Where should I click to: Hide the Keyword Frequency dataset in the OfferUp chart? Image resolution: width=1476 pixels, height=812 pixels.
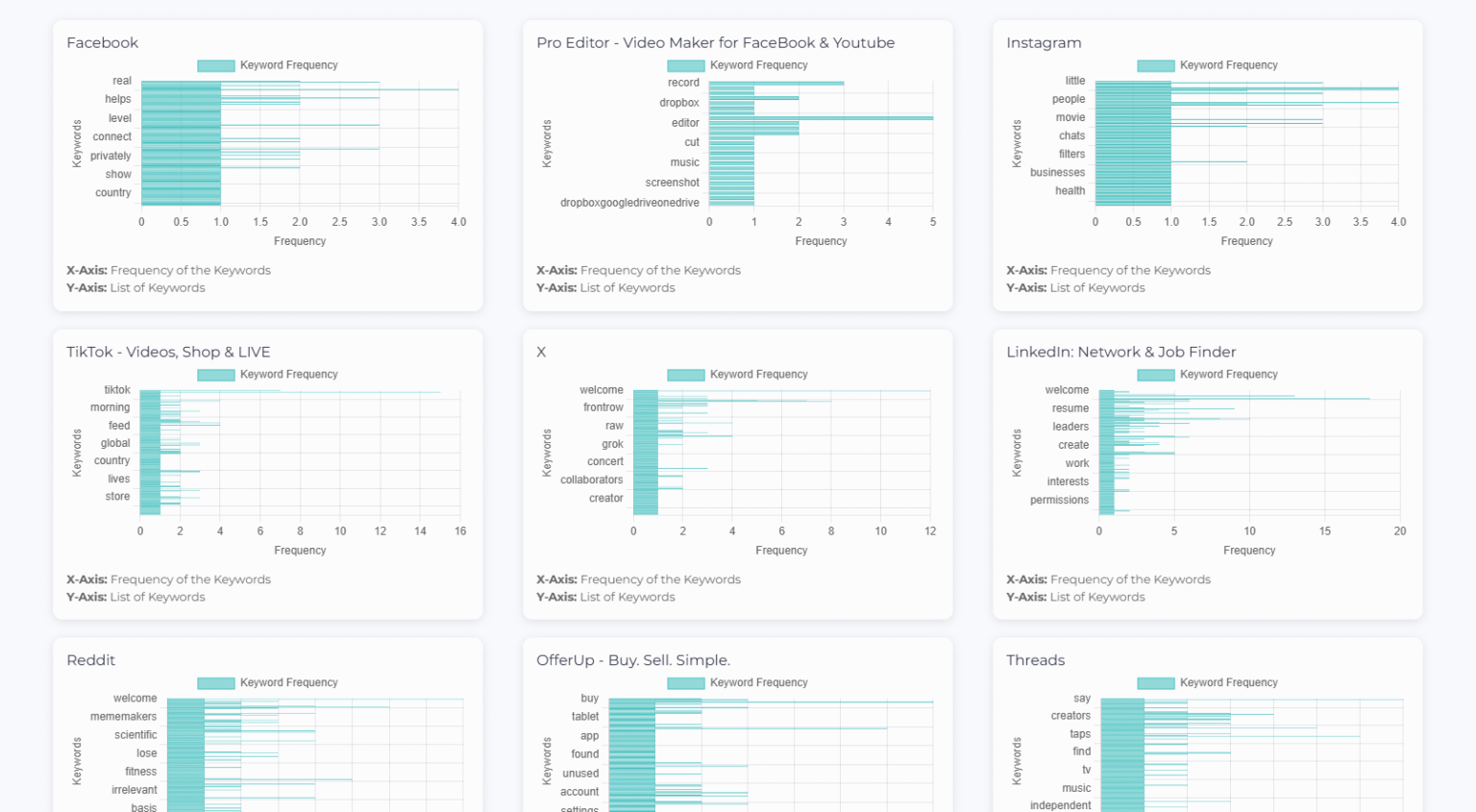point(738,683)
